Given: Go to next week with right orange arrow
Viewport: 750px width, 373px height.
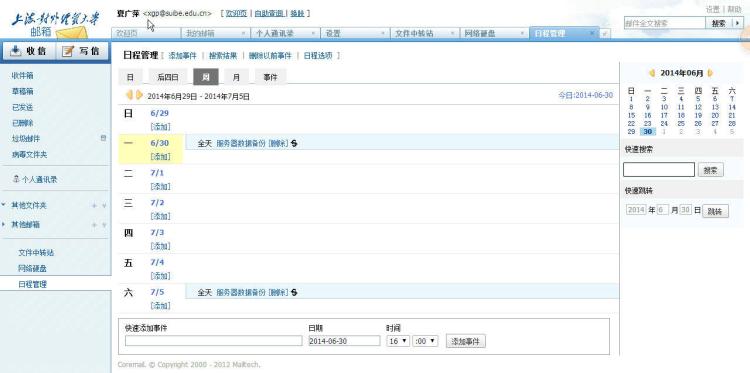Looking at the screenshot, I should coord(139,95).
